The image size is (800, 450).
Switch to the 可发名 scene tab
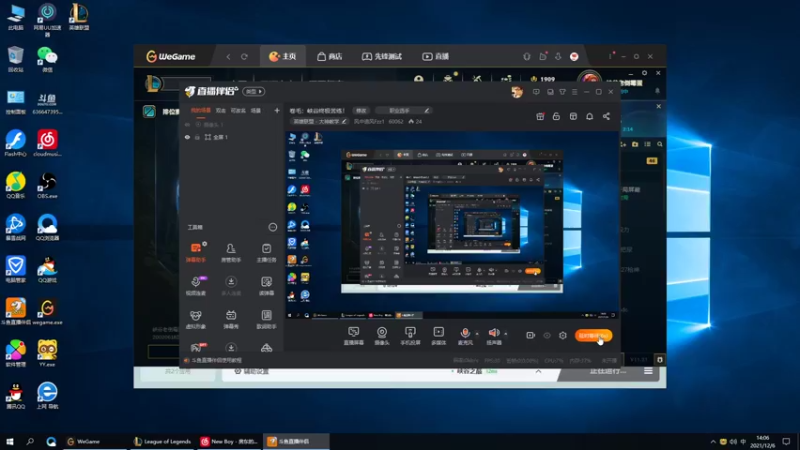coord(238,110)
